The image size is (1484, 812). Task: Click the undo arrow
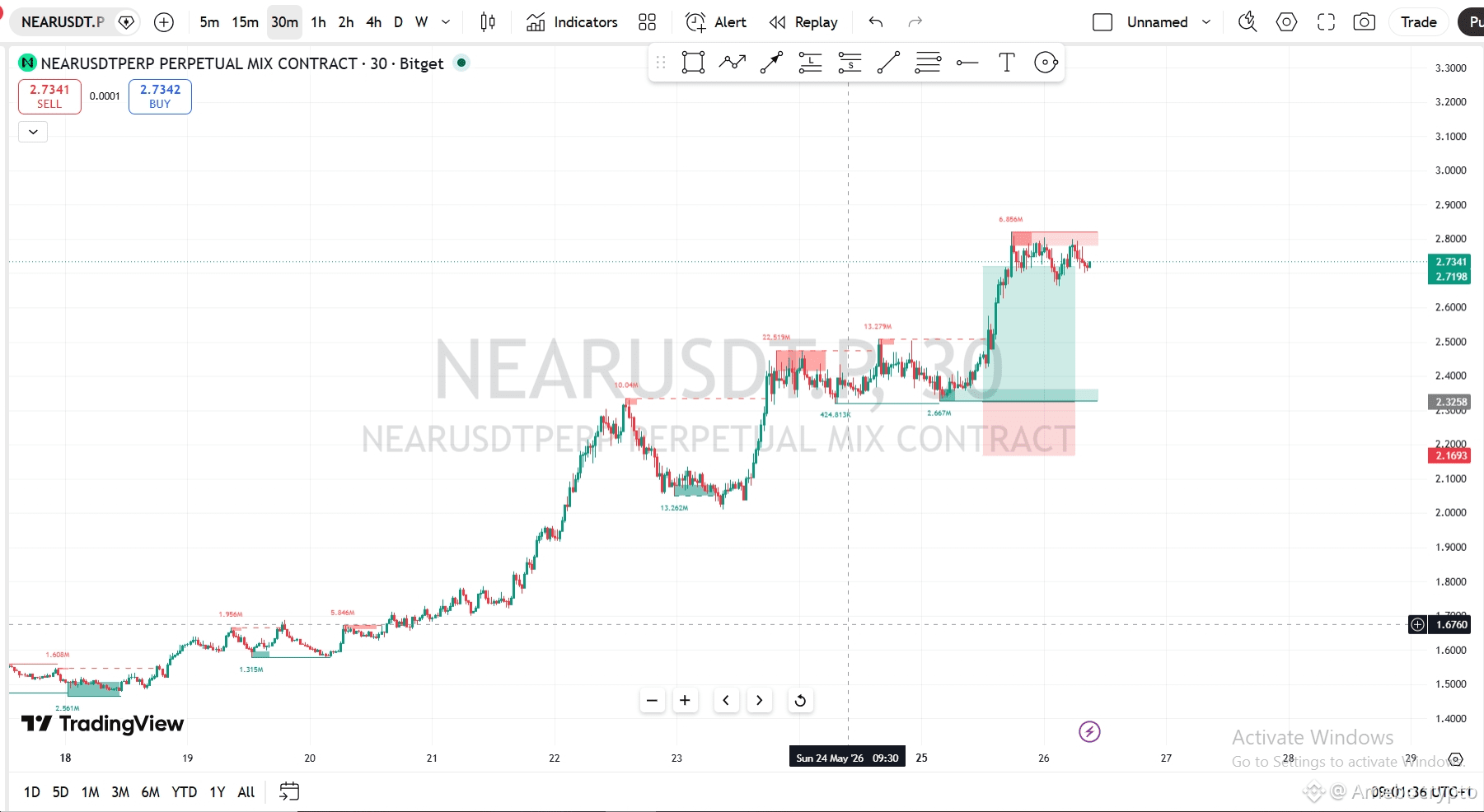(x=876, y=22)
